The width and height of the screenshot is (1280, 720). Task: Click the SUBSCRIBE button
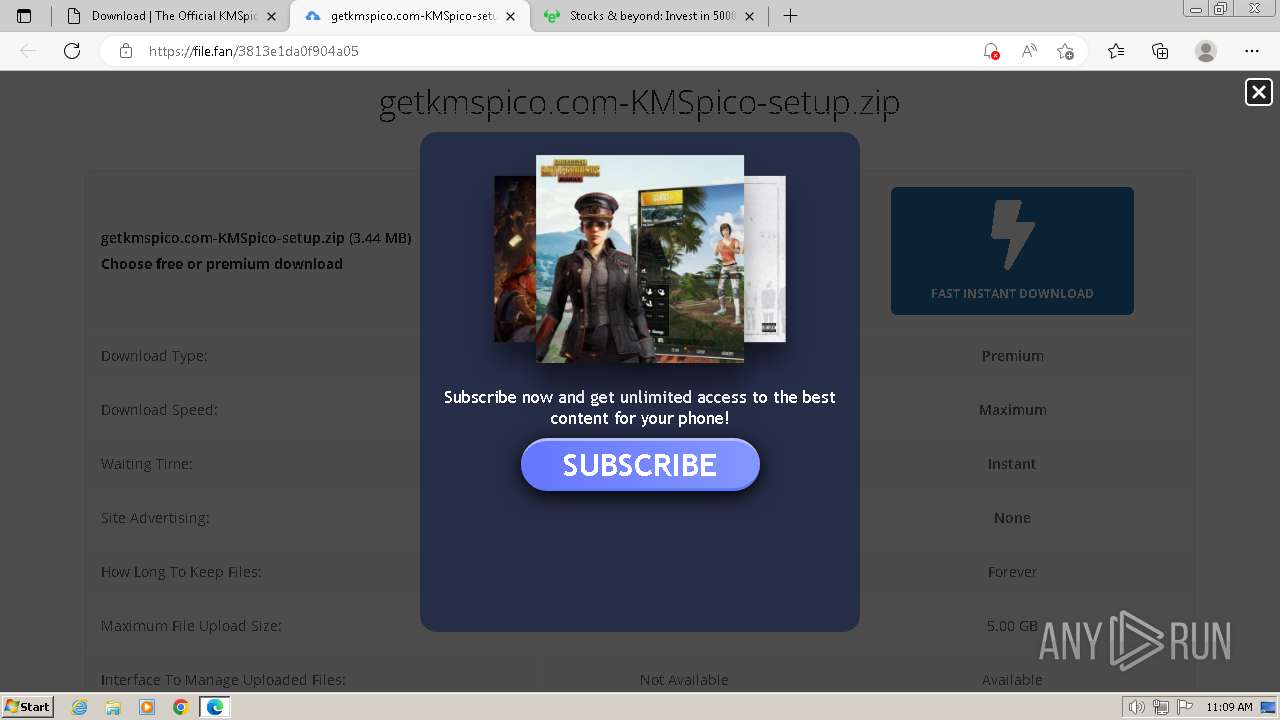640,465
